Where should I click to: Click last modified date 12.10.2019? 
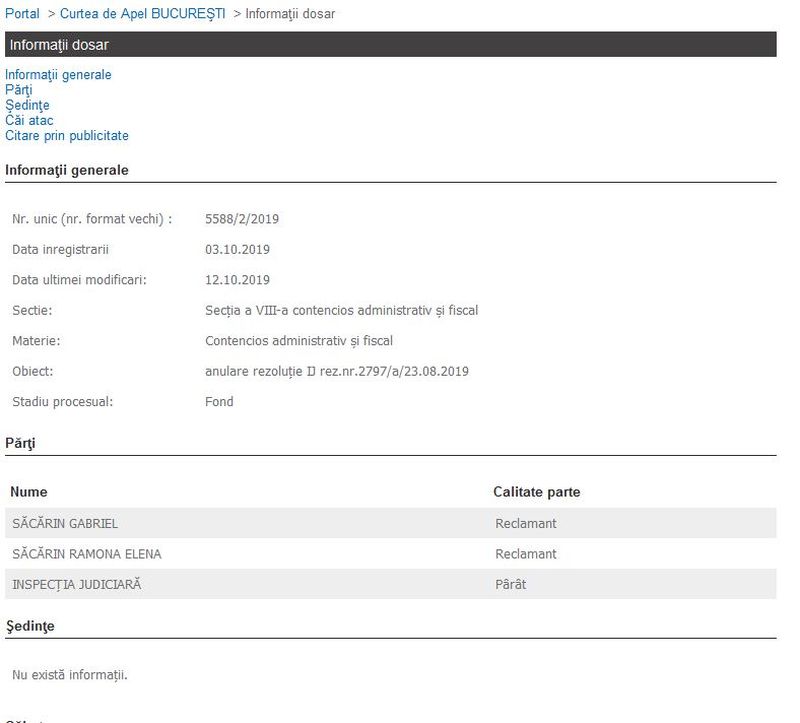pos(237,280)
